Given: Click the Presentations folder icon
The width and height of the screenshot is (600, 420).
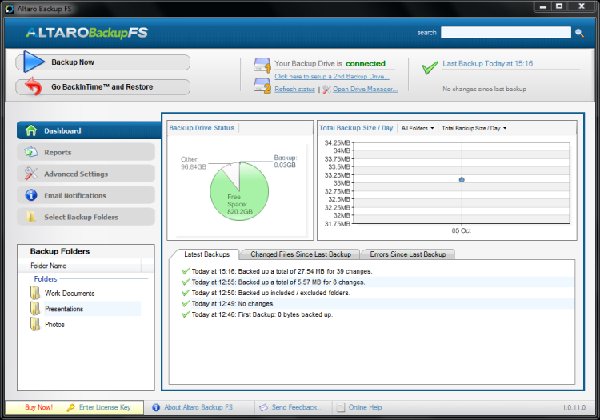Looking at the screenshot, I should pyautogui.click(x=35, y=308).
